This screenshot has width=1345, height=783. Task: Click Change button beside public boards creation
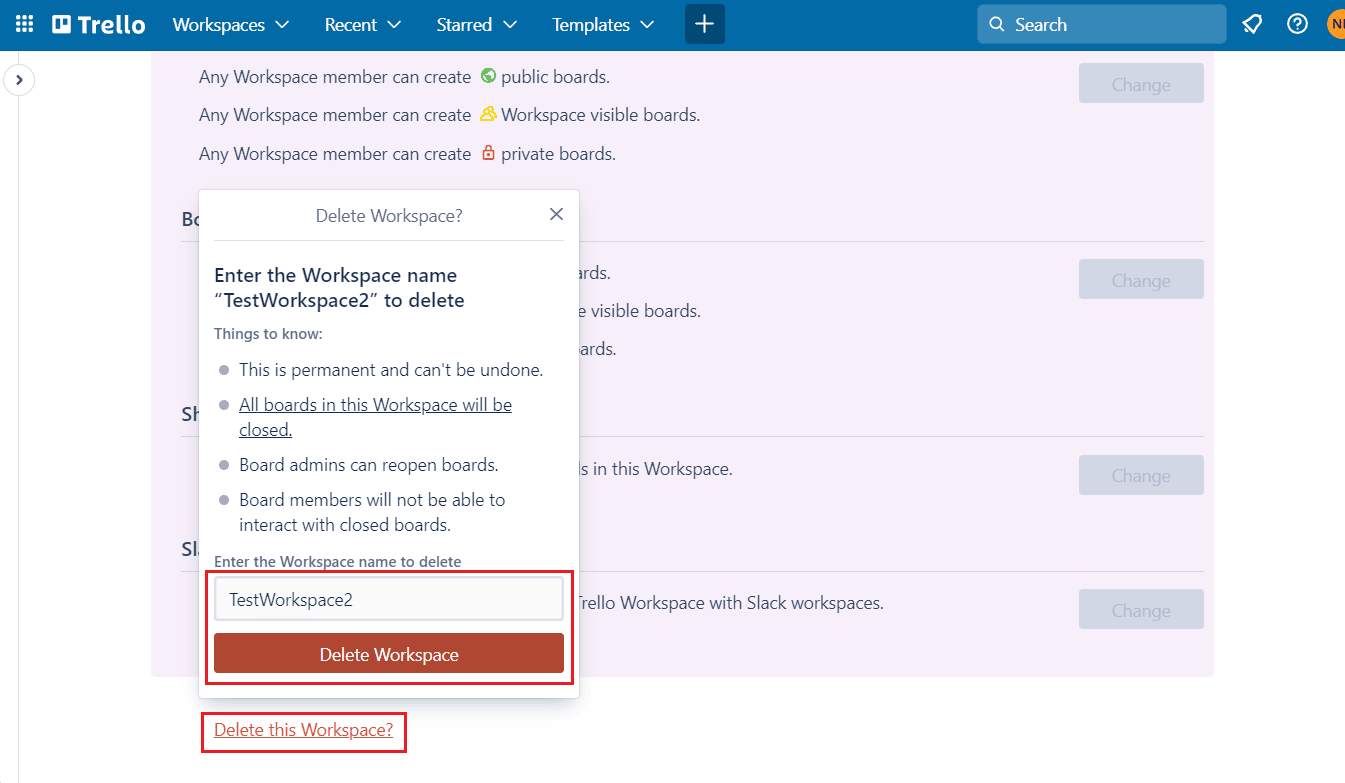1141,84
